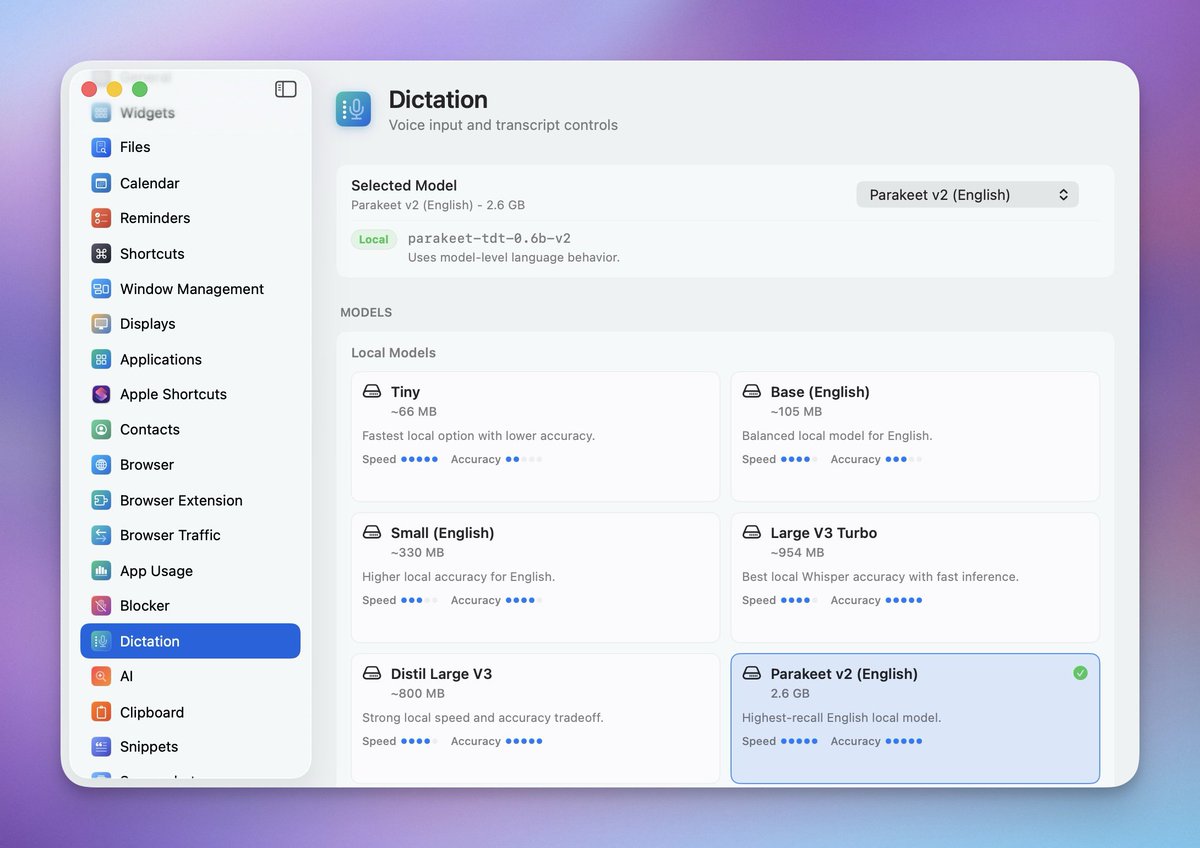The image size is (1200, 848).
Task: Click the Applications grid icon
Action: coord(101,360)
